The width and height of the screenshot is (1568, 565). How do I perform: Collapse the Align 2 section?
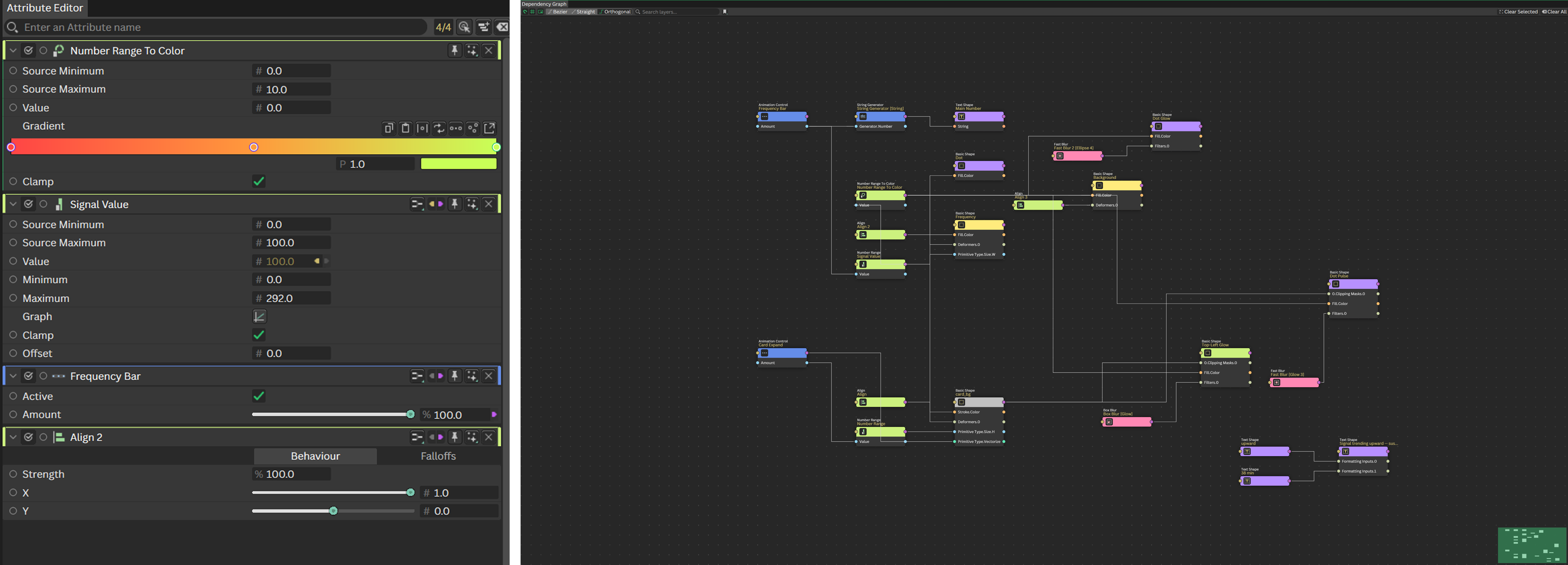point(13,437)
